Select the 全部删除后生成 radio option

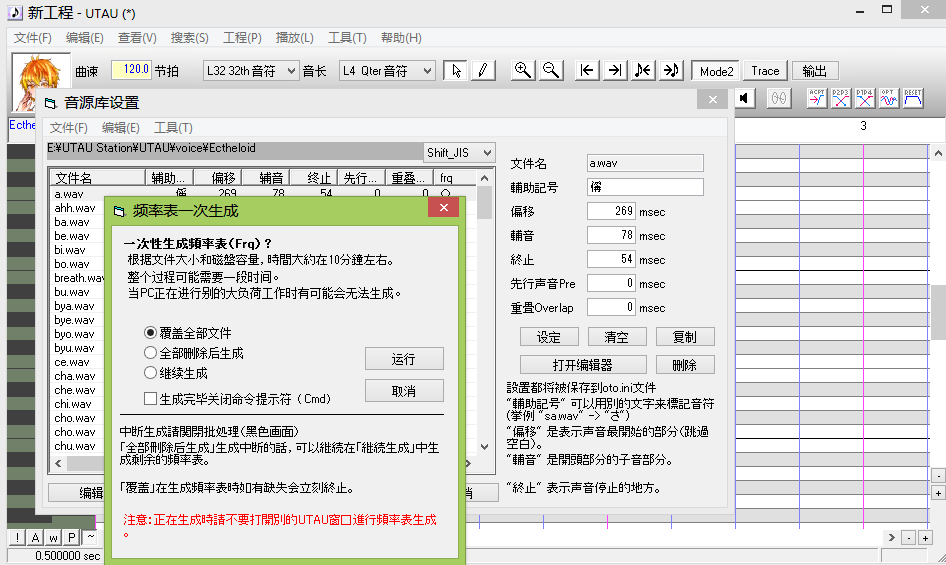pyautogui.click(x=194, y=353)
